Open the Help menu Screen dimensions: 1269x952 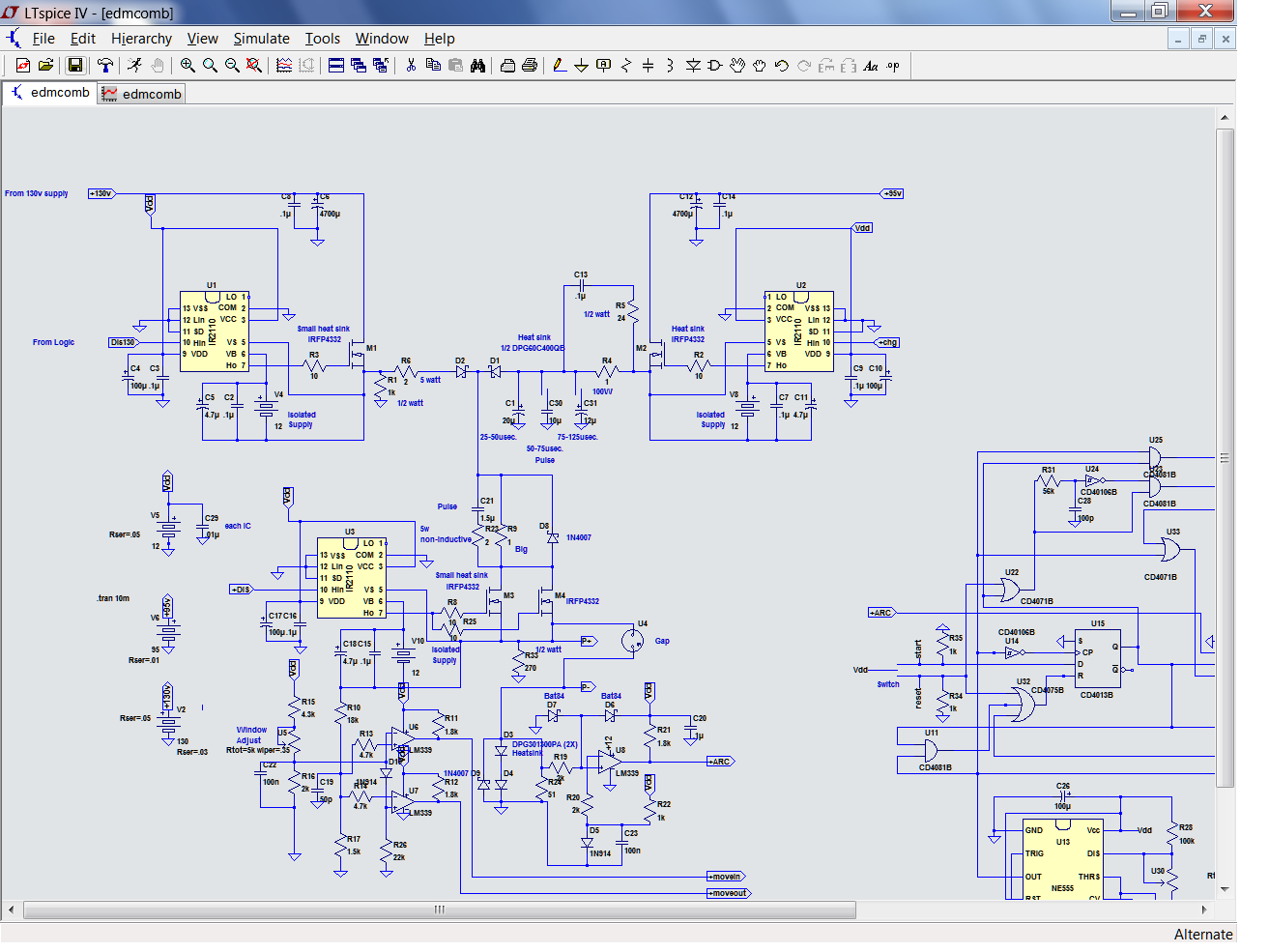point(439,39)
